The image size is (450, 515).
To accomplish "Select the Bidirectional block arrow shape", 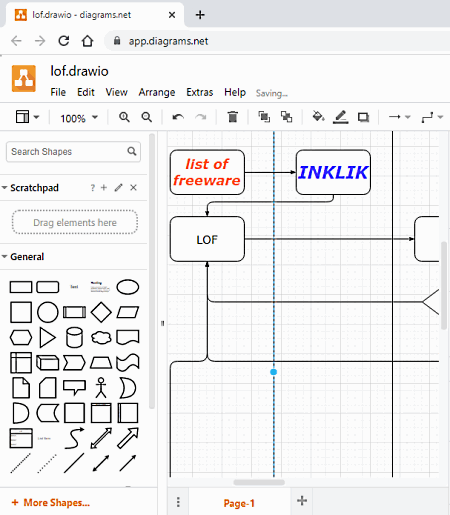I will 101,438.
